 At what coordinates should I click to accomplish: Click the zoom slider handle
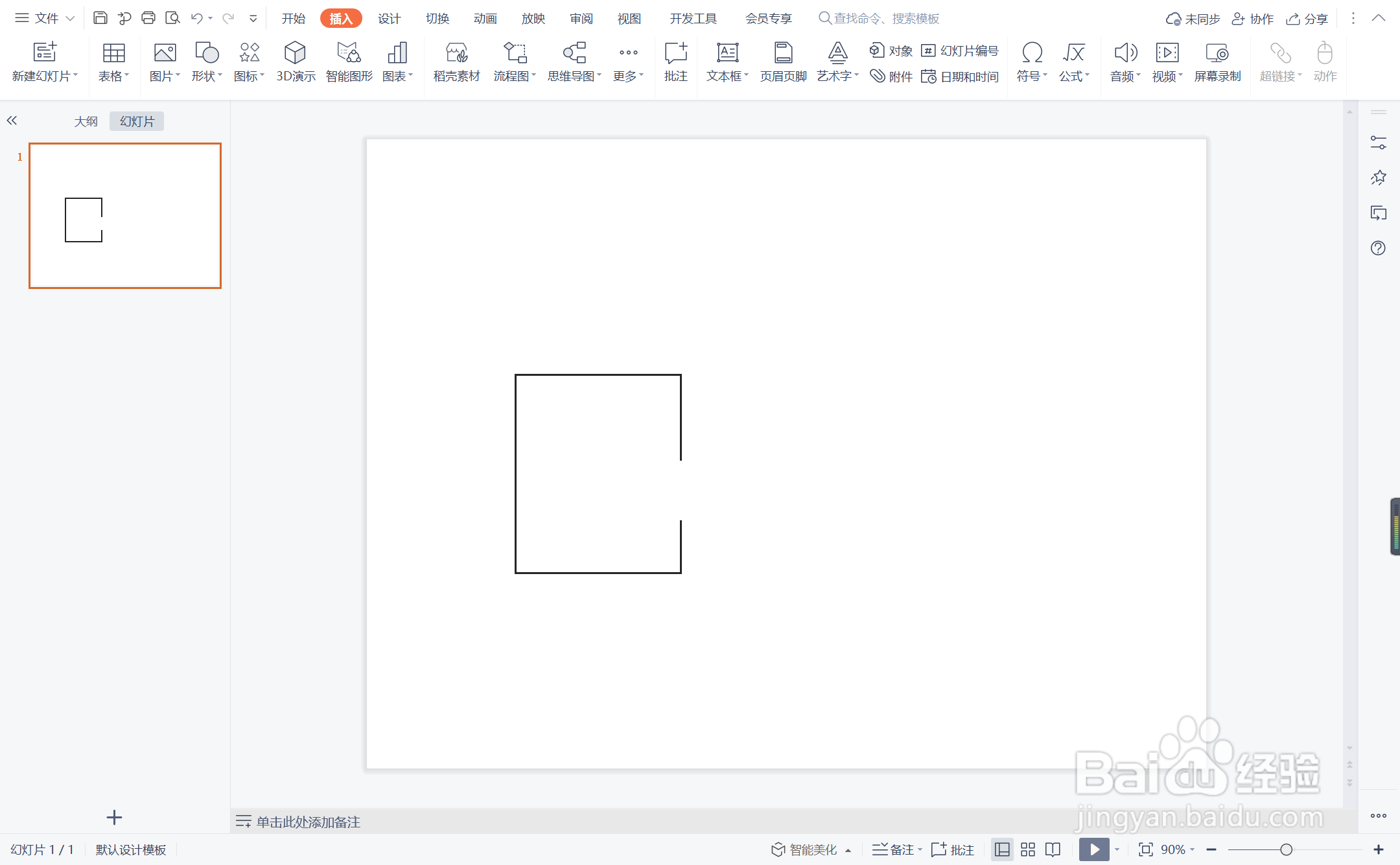click(x=1286, y=849)
